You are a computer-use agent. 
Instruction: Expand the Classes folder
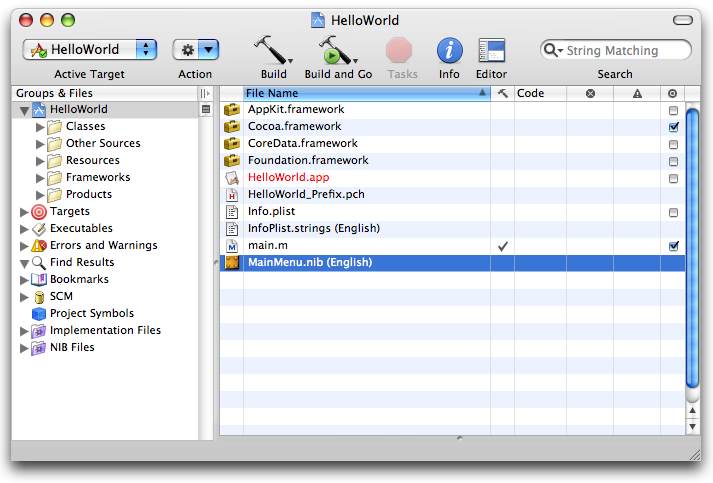(x=40, y=127)
